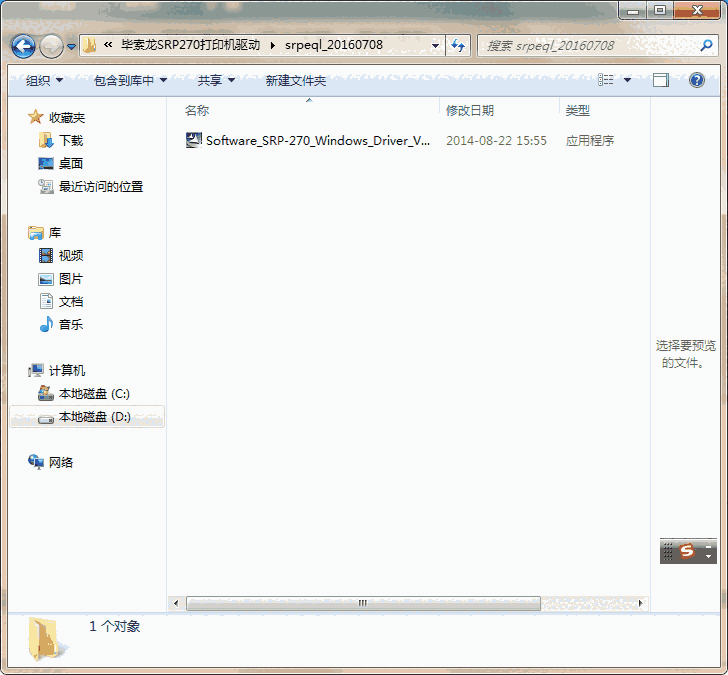Expand the arrow after 毕索龙SRP270打印机驱动
Viewport: 728px width, 675px height.
273,45
